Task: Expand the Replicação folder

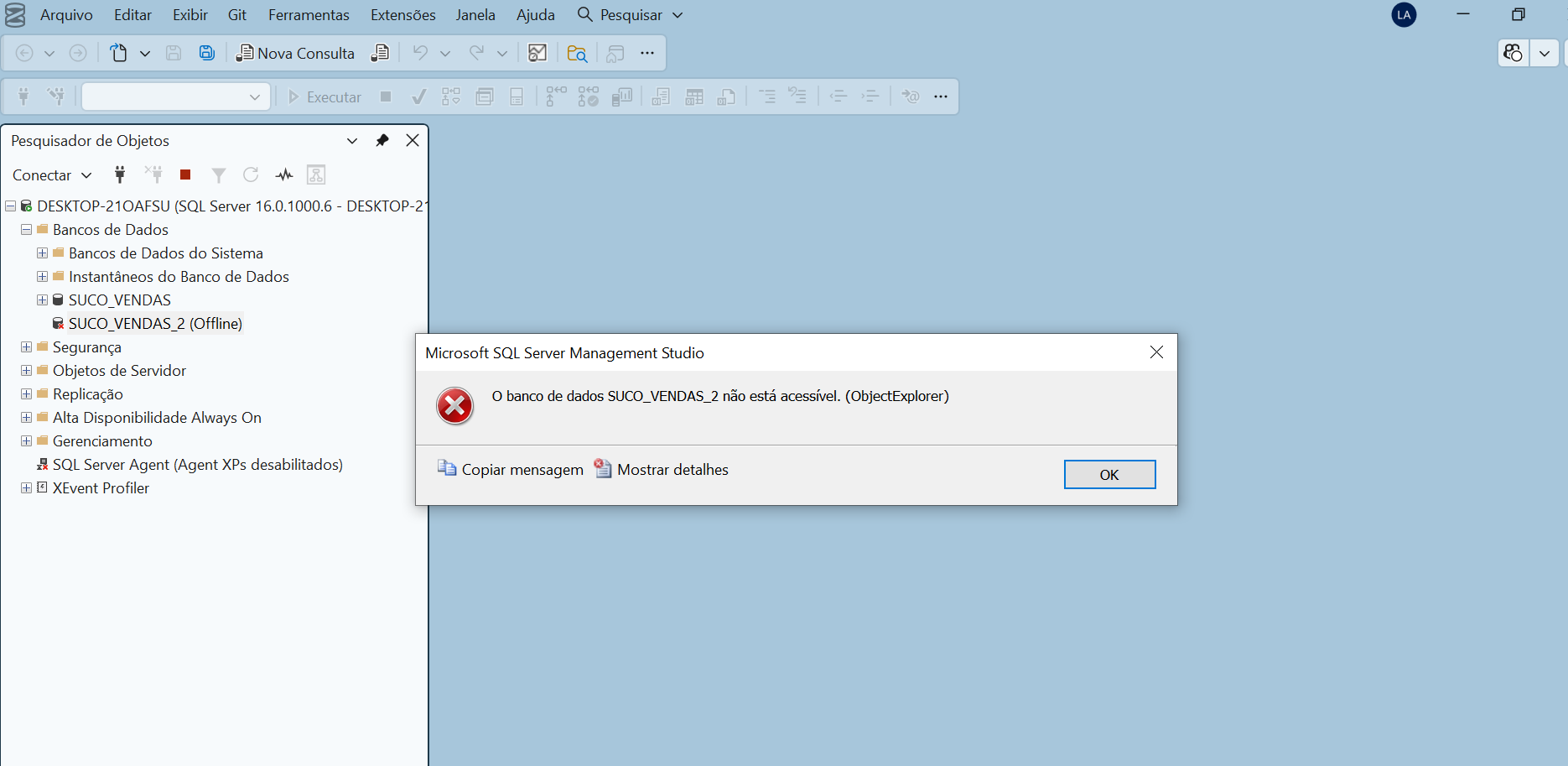Action: point(26,393)
